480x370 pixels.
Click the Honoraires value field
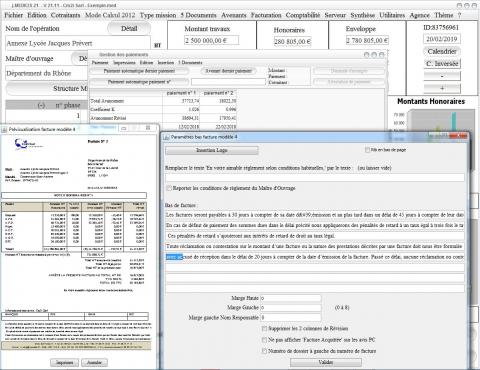click(x=292, y=41)
